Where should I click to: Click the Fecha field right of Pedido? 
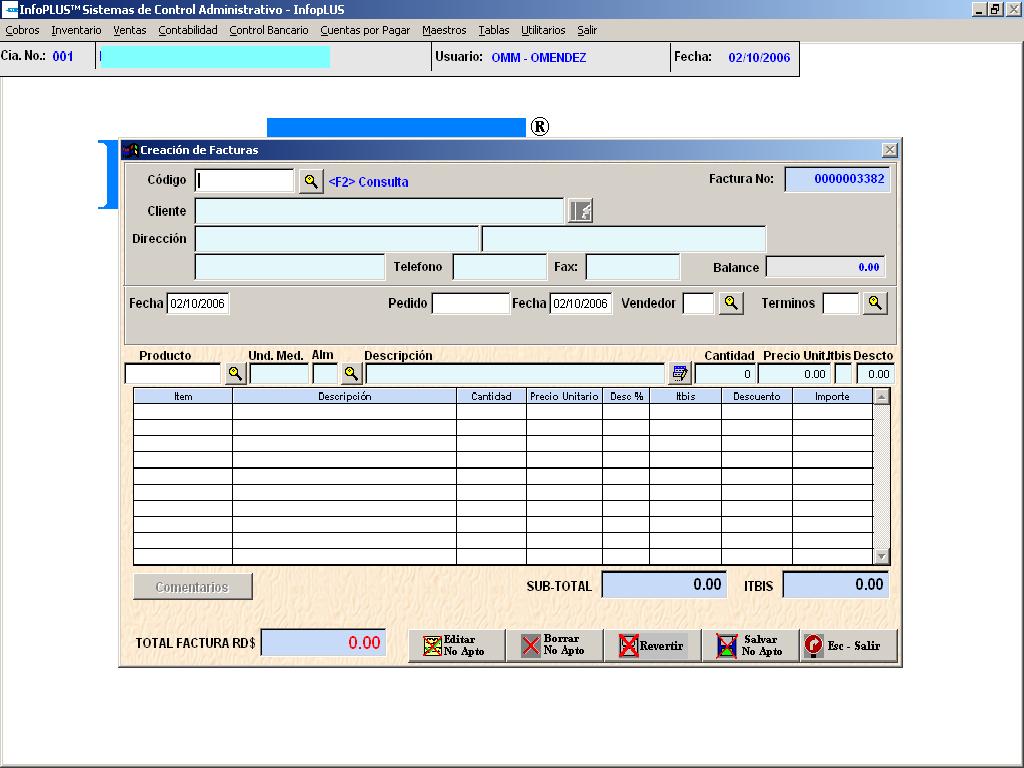581,303
